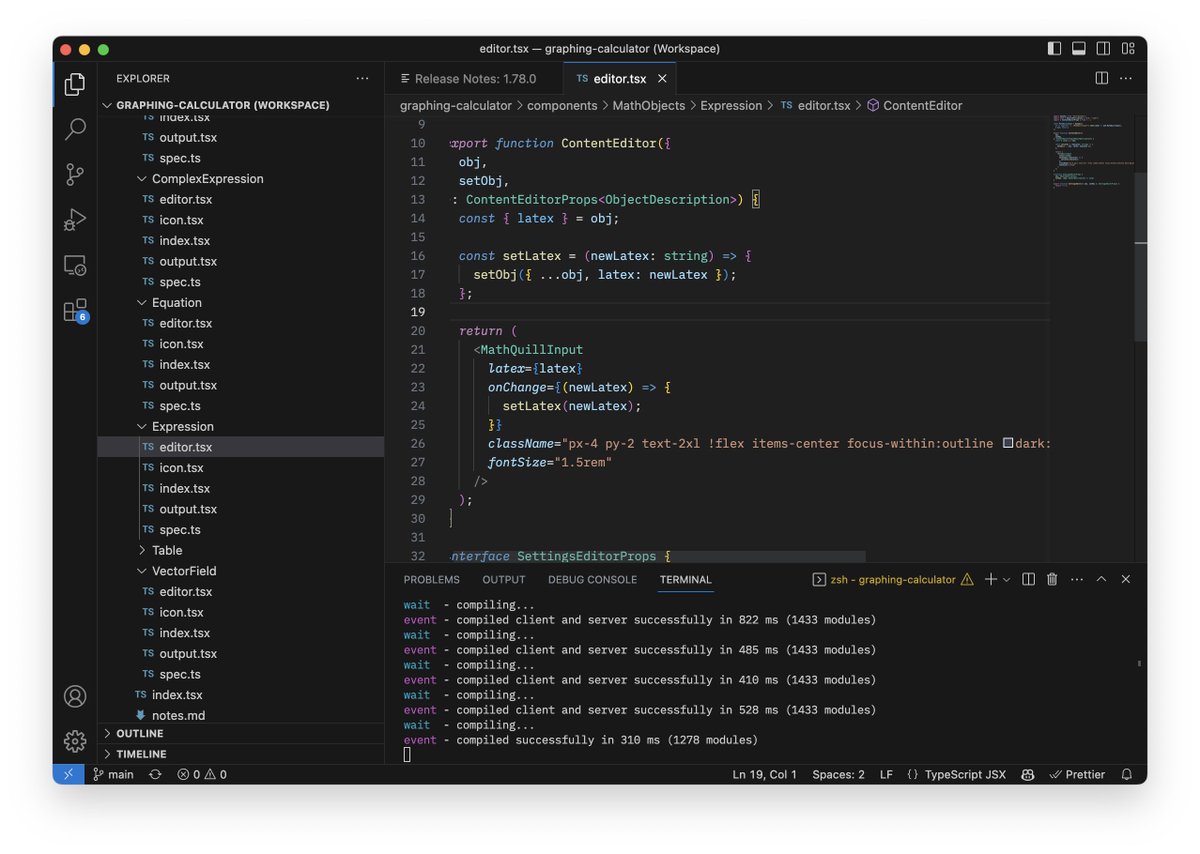Switch to DEBUG CONSOLE tab
This screenshot has height=854, width=1200.
tap(592, 579)
